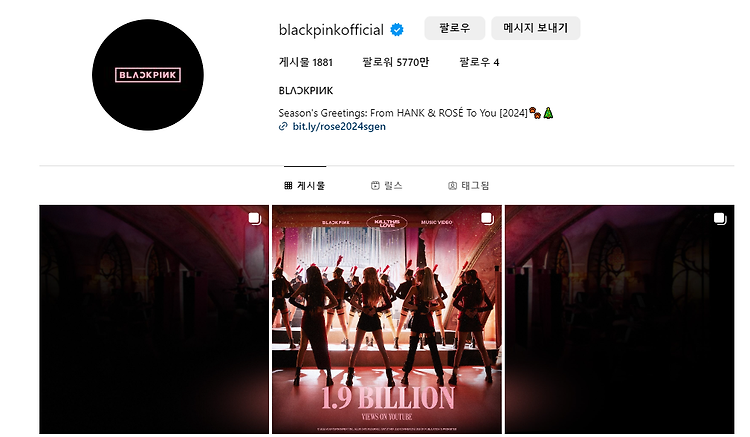Click carousel icon on third dark post
750x437 pixels.
coord(720,218)
